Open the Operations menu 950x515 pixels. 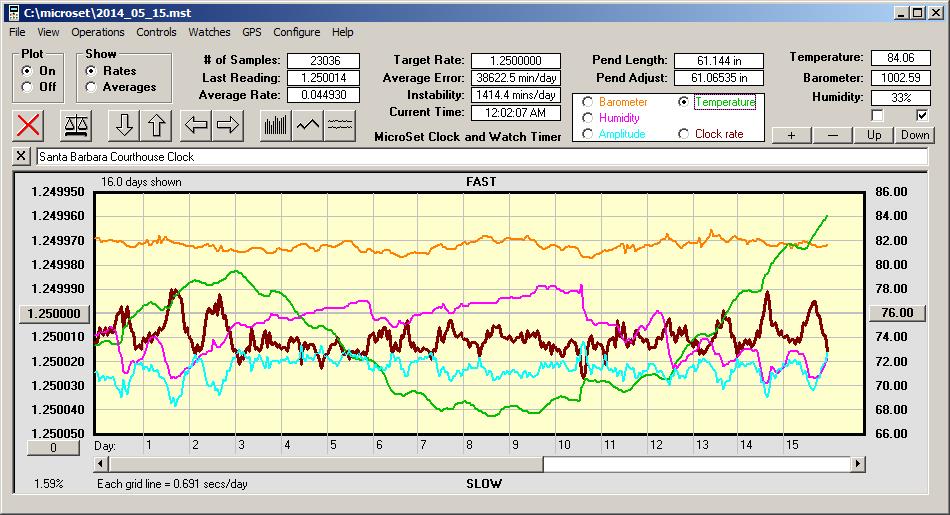tap(98, 32)
